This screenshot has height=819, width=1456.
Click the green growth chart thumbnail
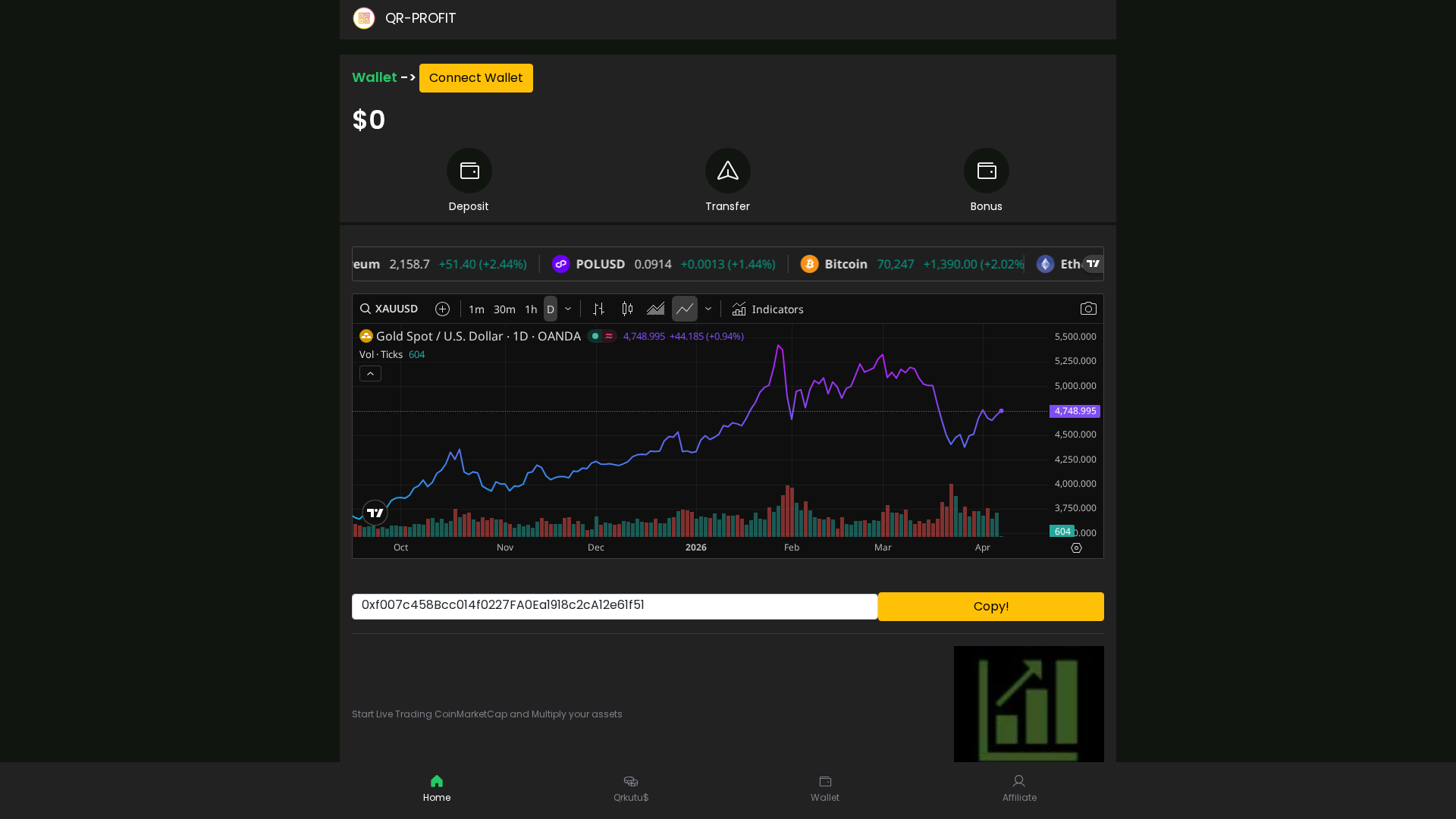click(1029, 704)
